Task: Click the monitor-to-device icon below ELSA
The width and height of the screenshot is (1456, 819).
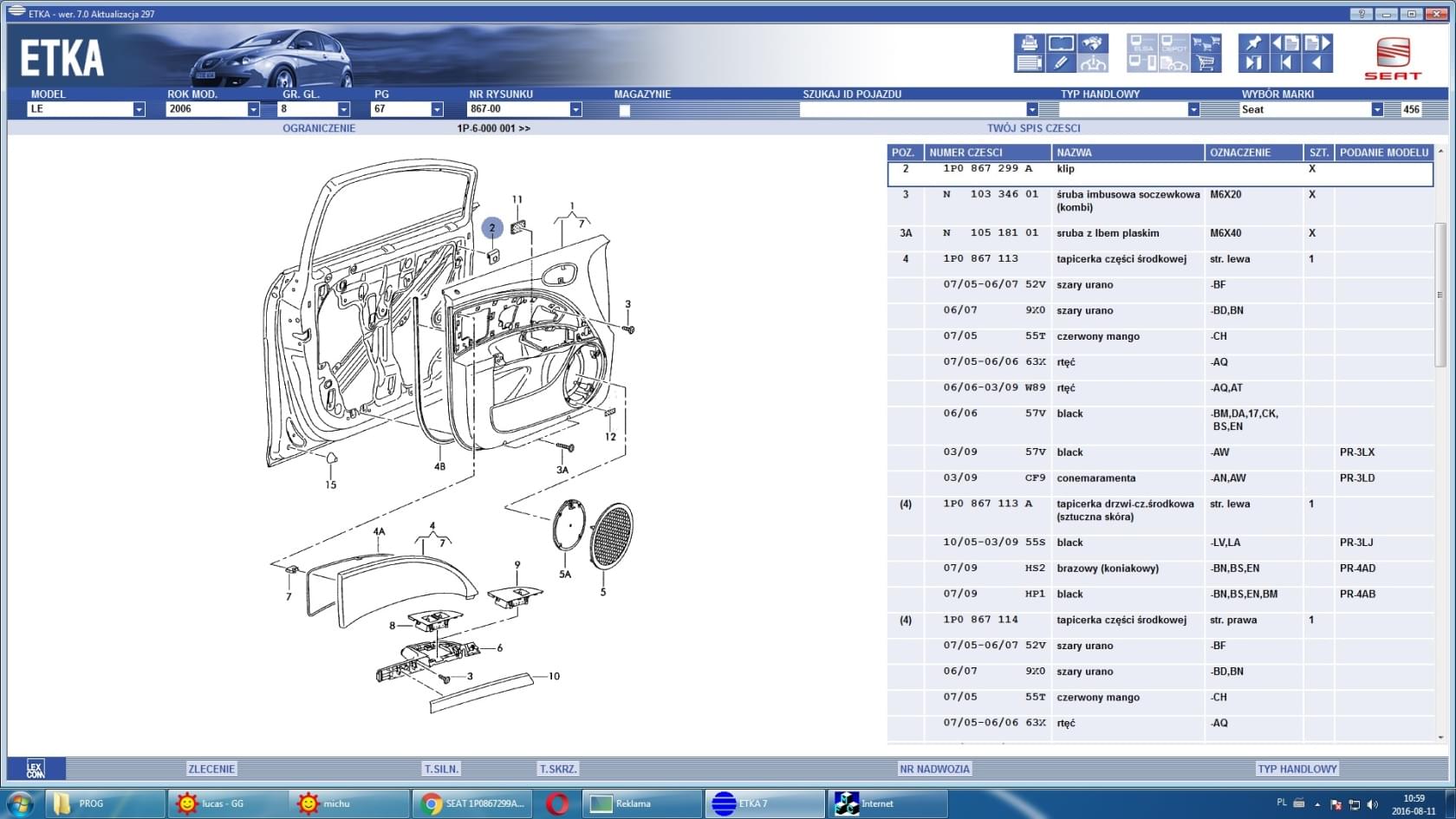Action: pyautogui.click(x=1142, y=62)
